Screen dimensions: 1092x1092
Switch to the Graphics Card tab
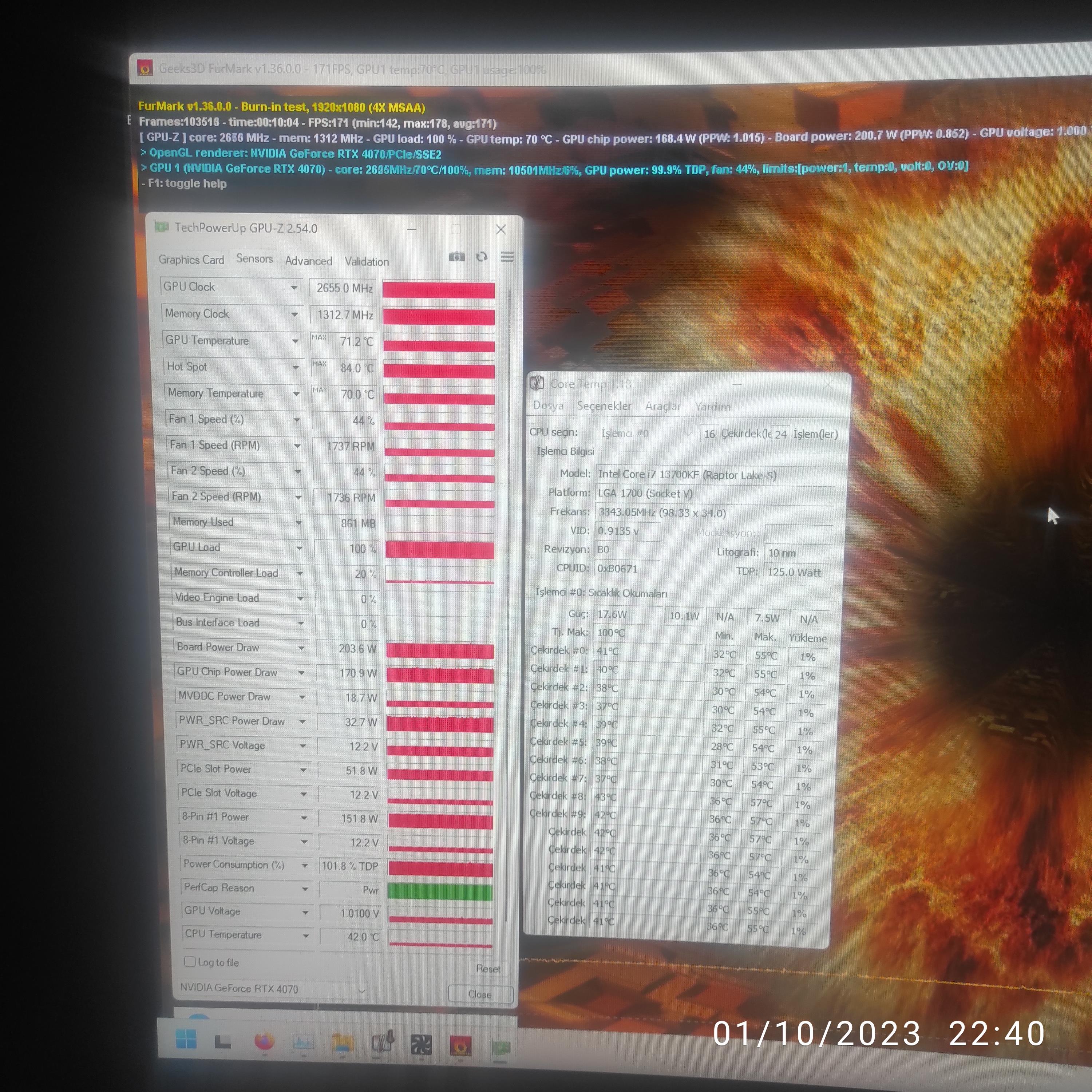click(x=191, y=260)
